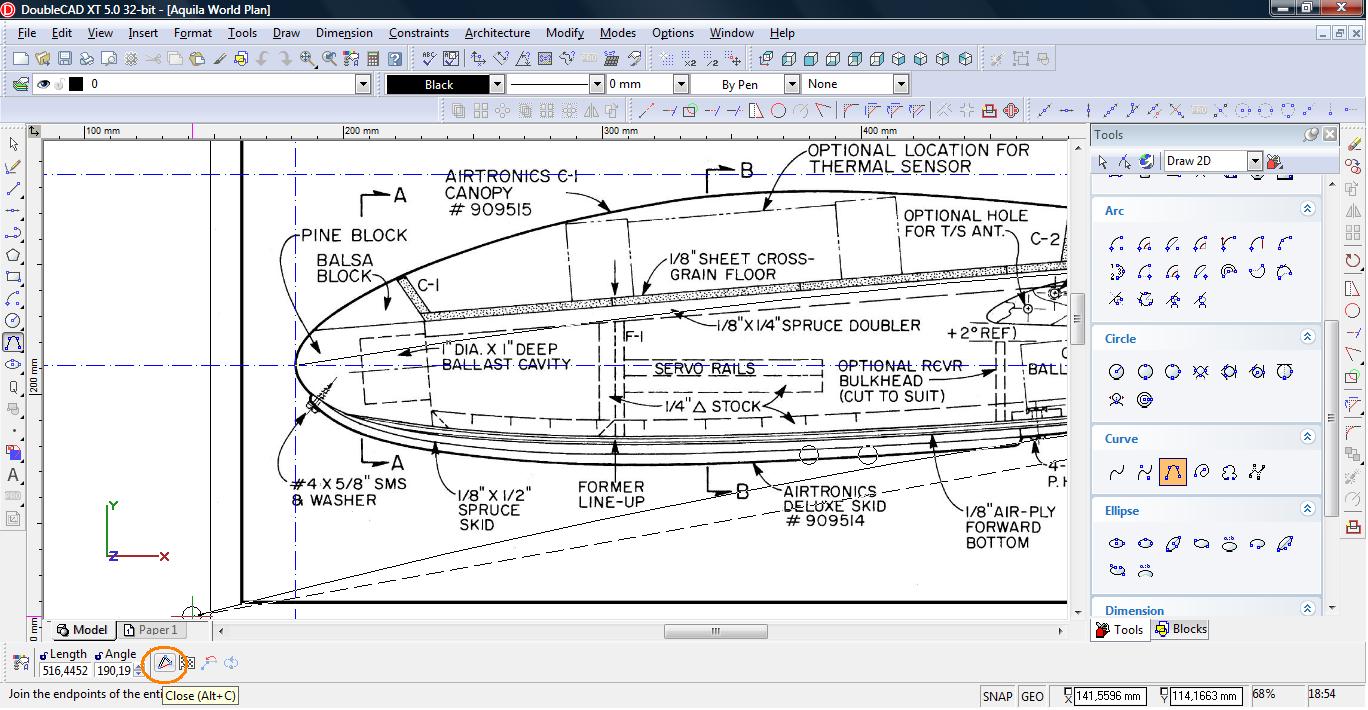The image size is (1368, 710).
Task: Switch to the Paper 1 tab
Action: pos(151,630)
